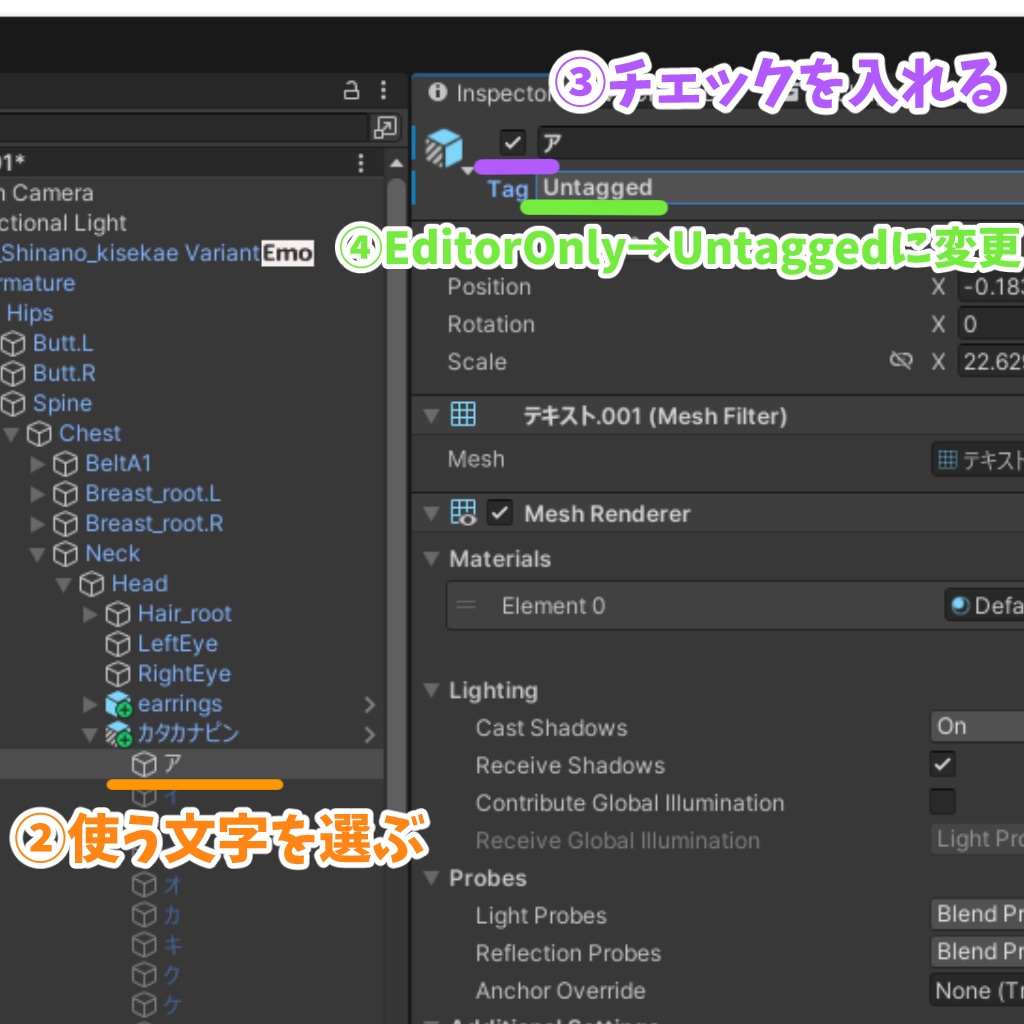The image size is (1024, 1024).
Task: Select the キ object in hierarchy
Action: (173, 945)
